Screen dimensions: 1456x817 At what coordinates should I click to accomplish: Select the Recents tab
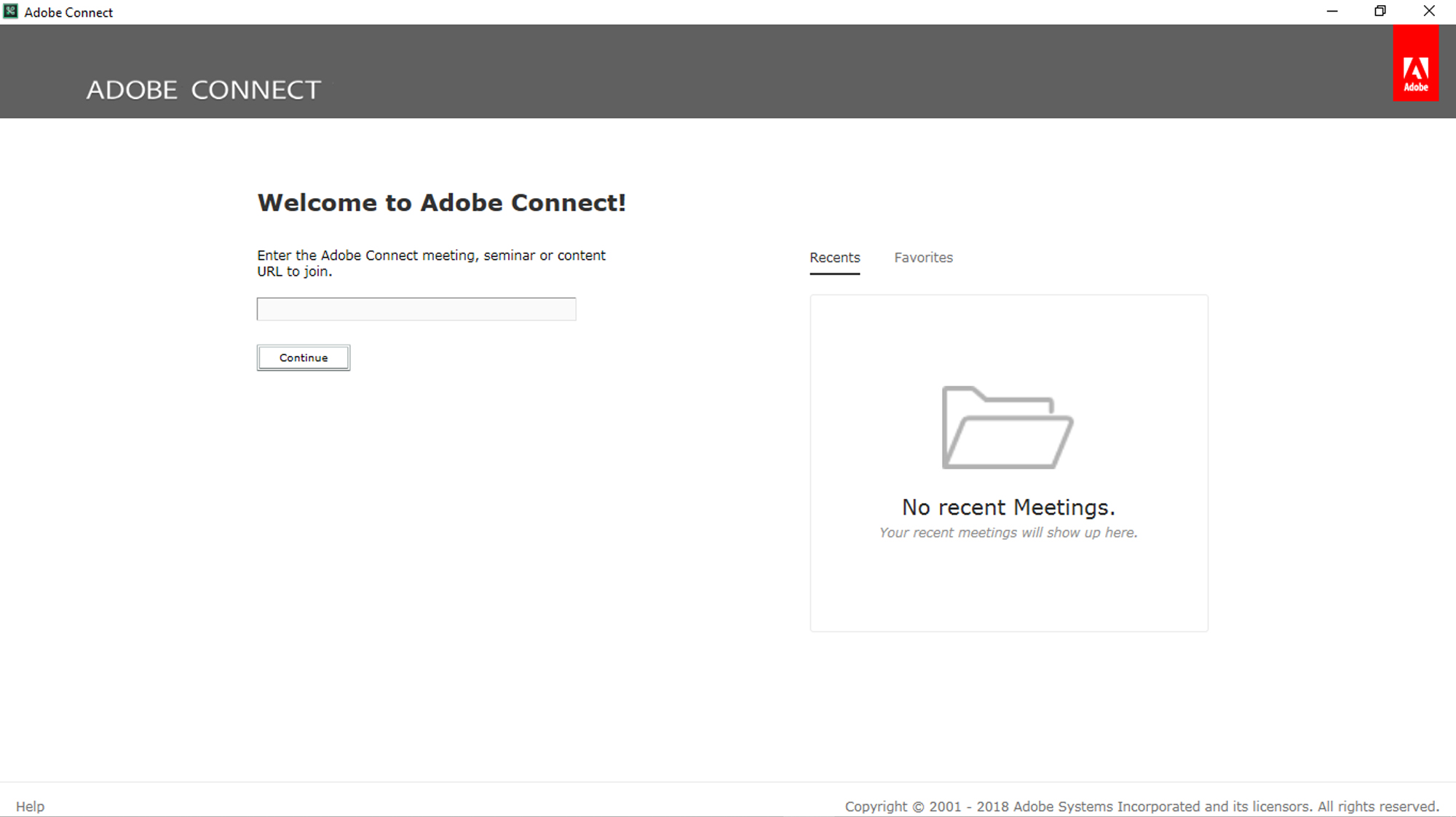point(834,258)
